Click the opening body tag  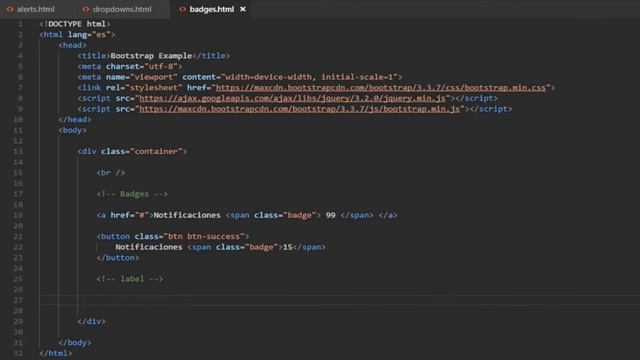(x=73, y=130)
